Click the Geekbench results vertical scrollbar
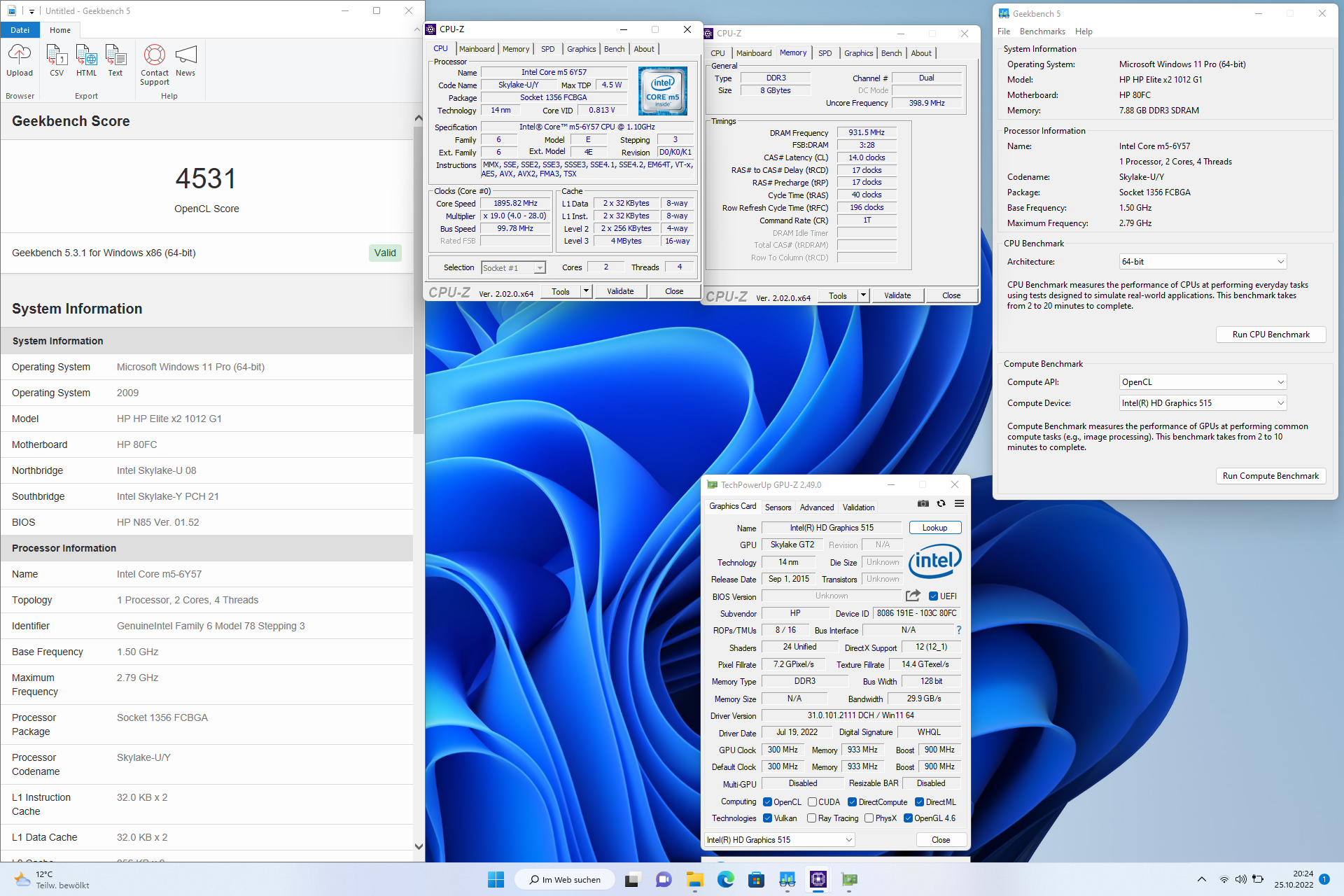1344x896 pixels. [x=419, y=280]
